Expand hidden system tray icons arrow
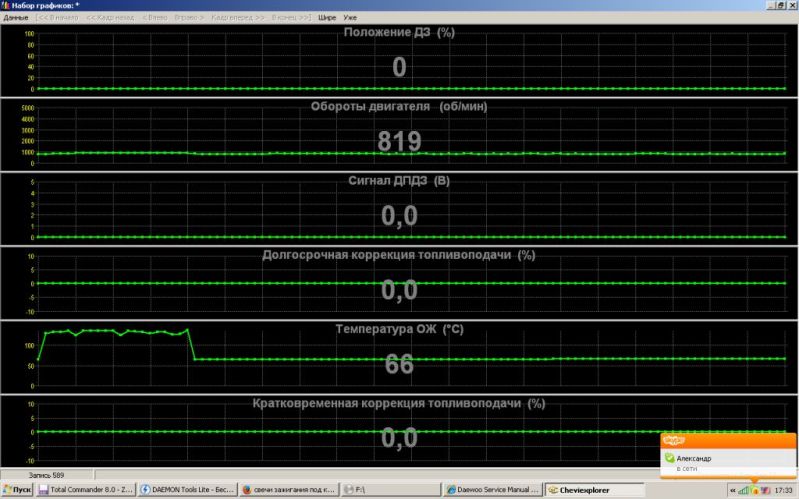This screenshot has width=799, height=499. [x=732, y=490]
